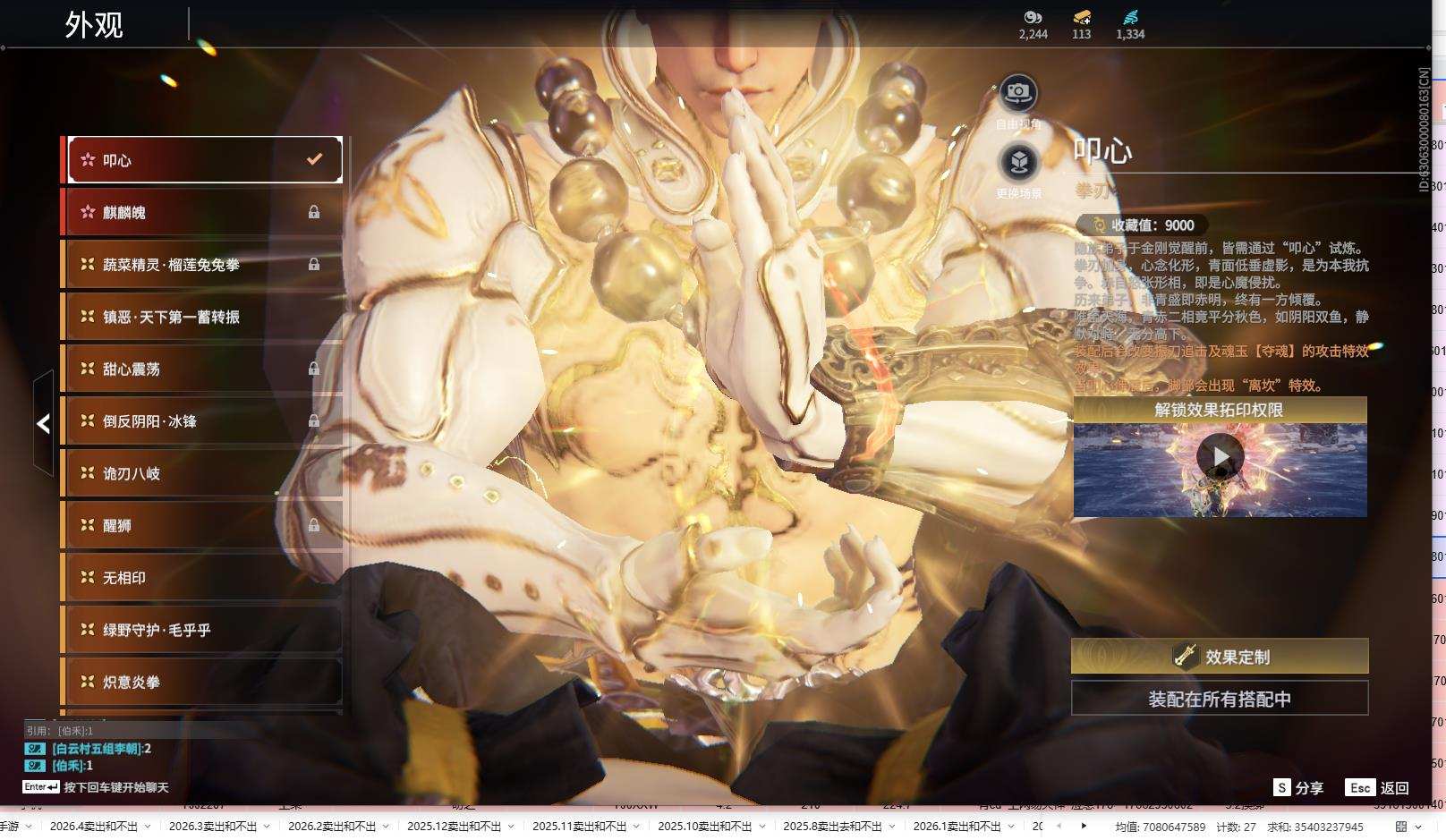Open dropdown arrow of 2026.2卖出和不出 tab

coord(386,827)
